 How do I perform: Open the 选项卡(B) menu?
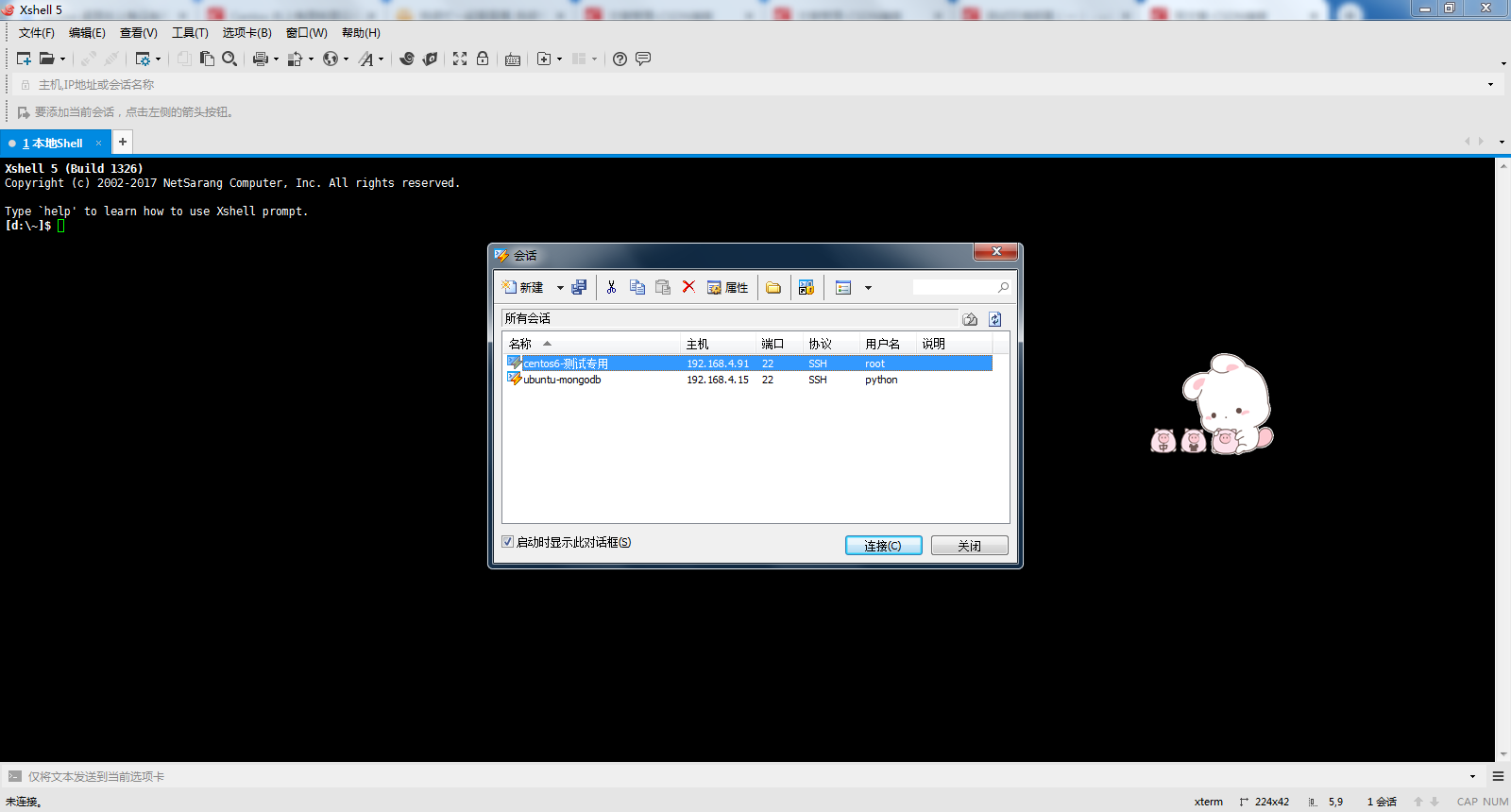point(246,33)
